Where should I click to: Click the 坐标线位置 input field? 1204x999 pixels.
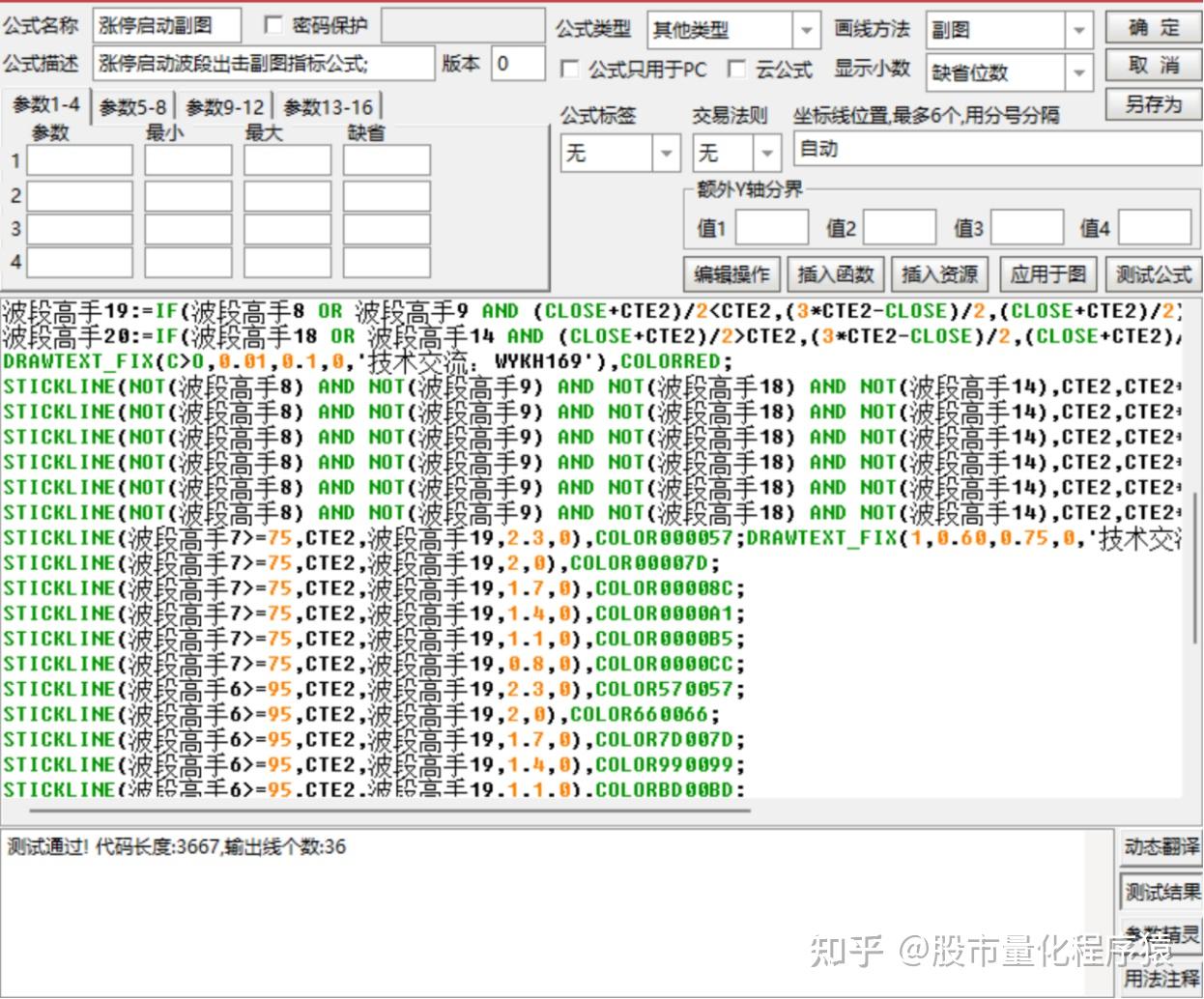click(998, 149)
